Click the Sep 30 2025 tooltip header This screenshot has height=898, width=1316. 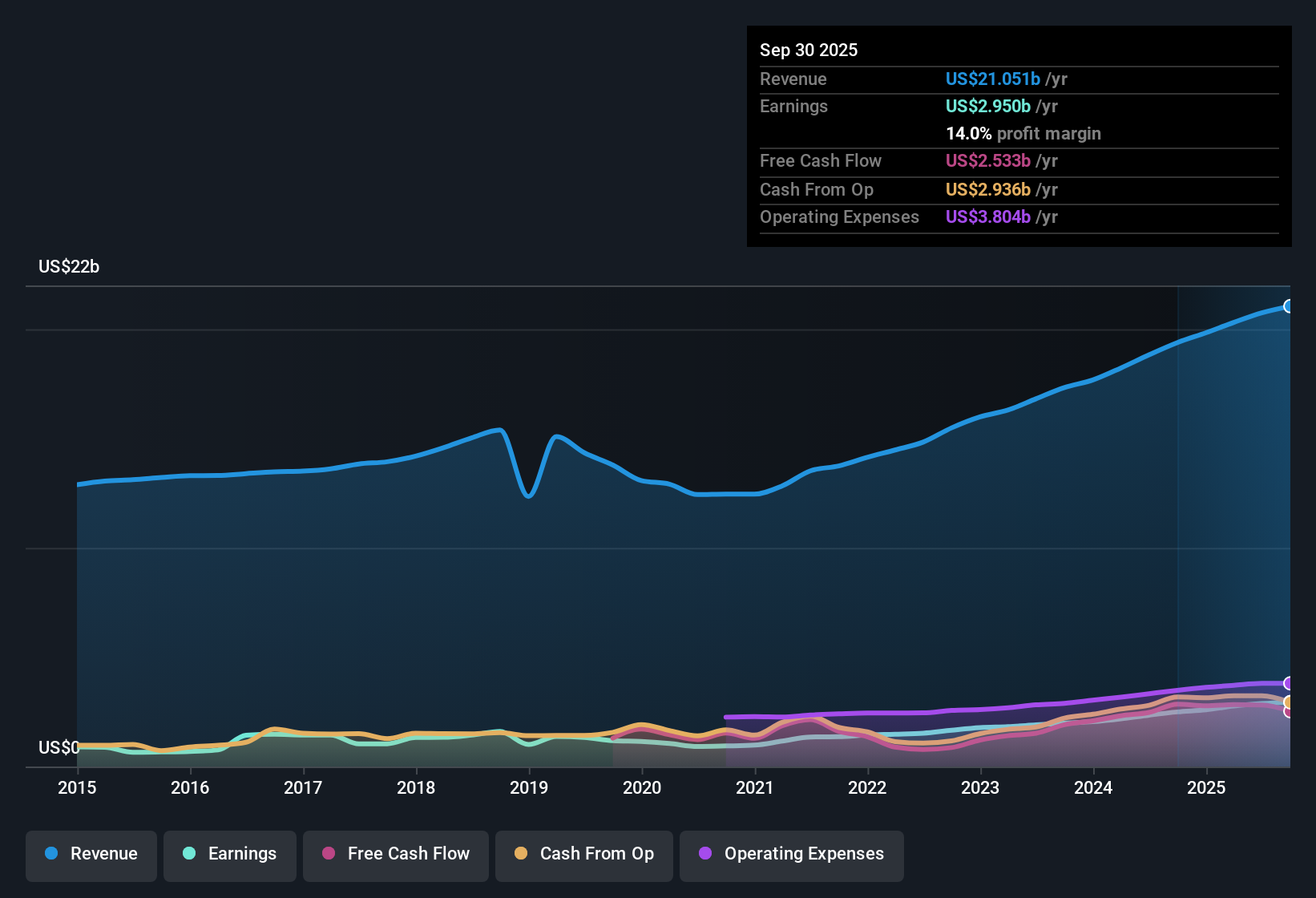809,50
